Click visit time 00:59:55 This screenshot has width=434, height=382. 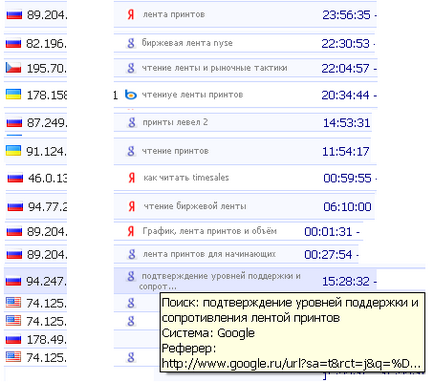(x=347, y=178)
